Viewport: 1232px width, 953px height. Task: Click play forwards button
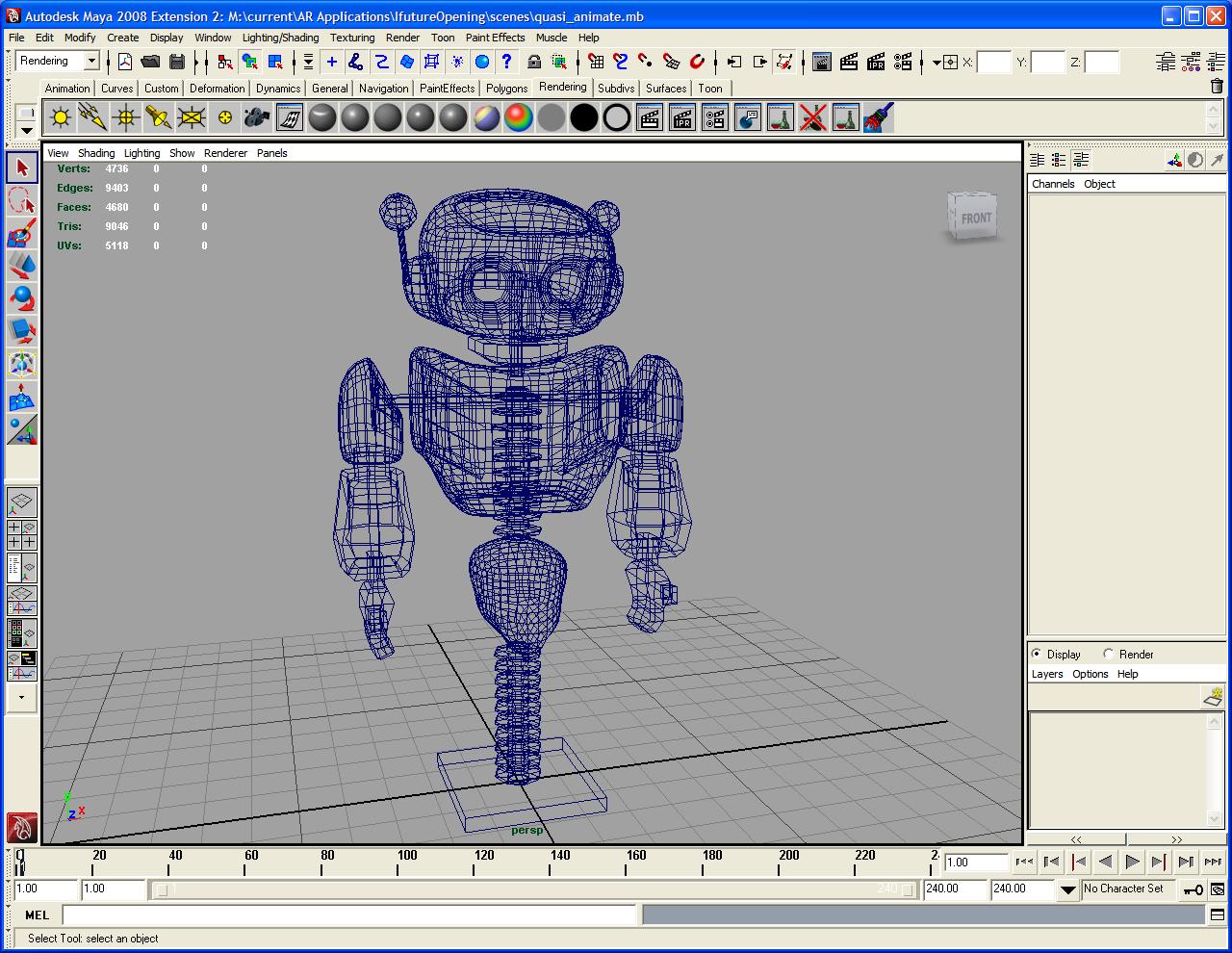coord(1132,863)
